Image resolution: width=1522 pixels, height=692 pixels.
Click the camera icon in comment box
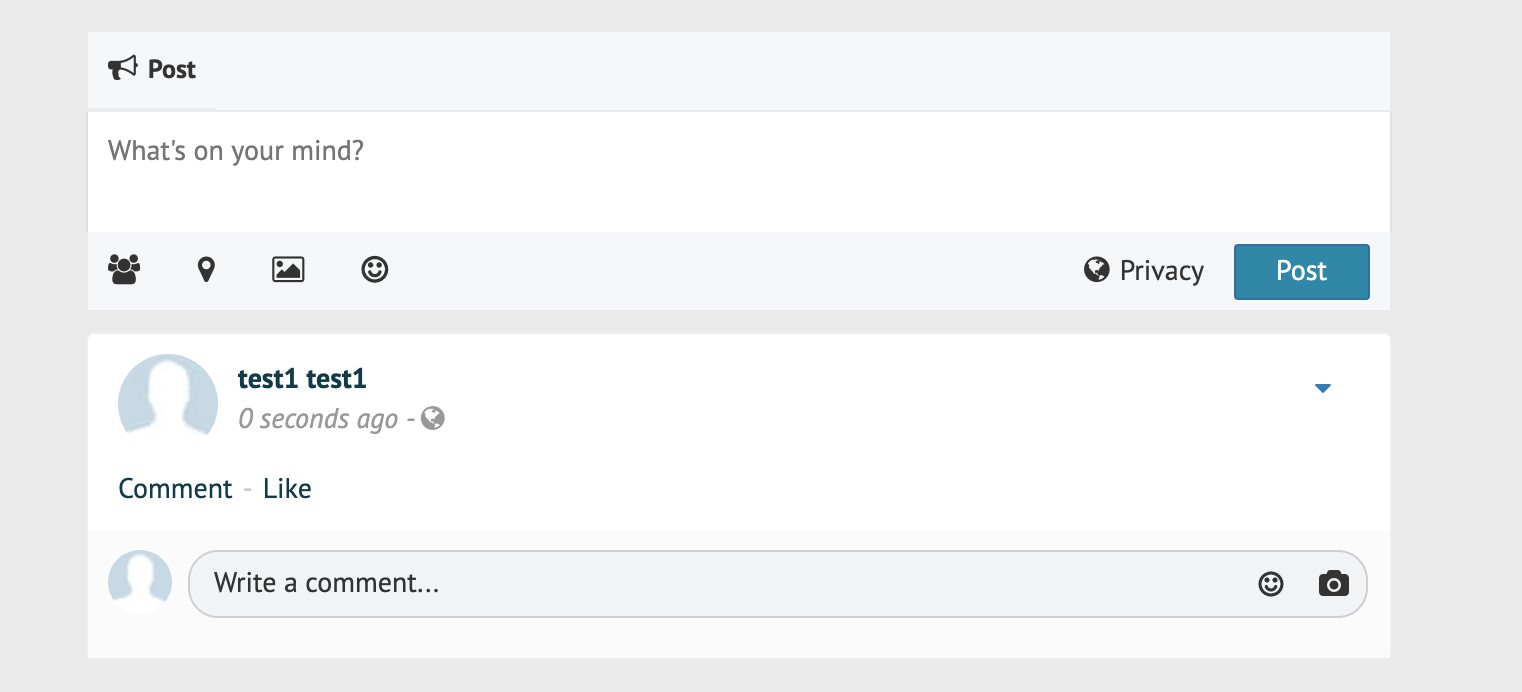[1333, 584]
